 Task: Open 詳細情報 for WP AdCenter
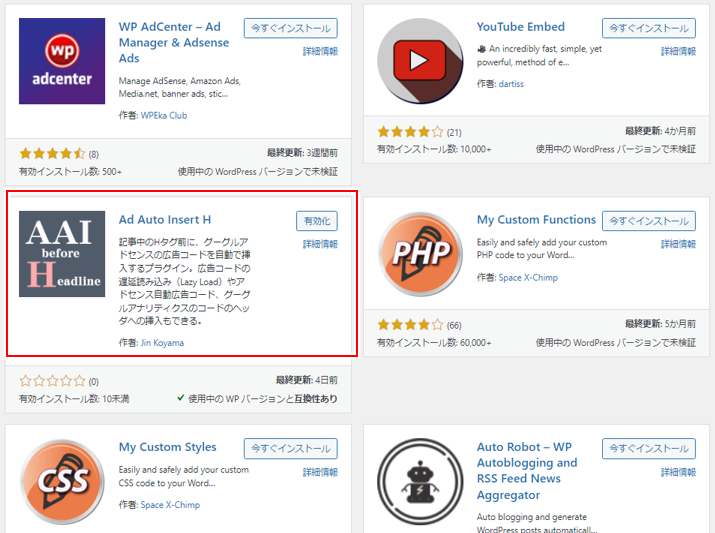pyautogui.click(x=321, y=52)
